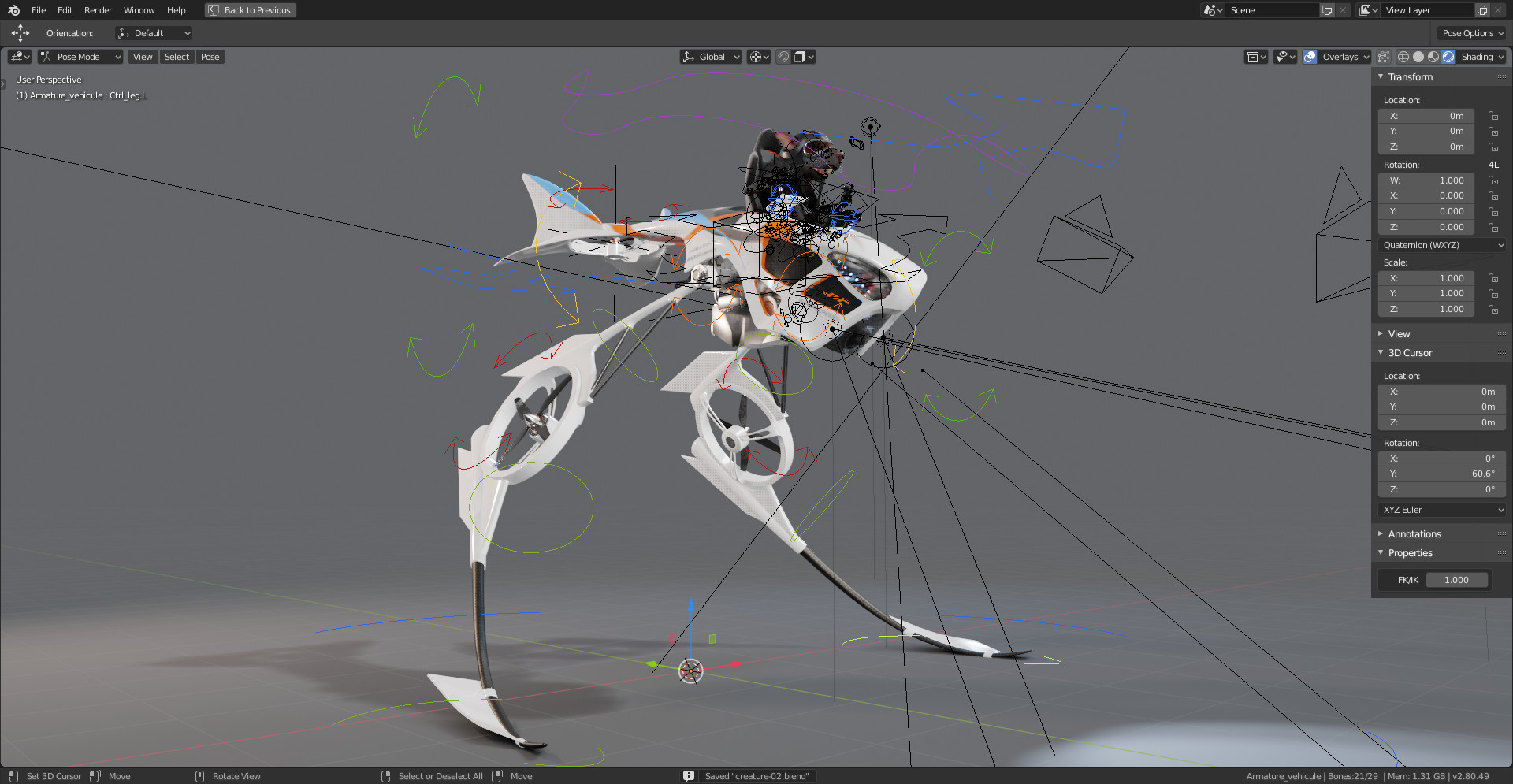Viewport: 1513px width, 784px height.
Task: Click the View Layer name field
Action: tap(1428, 10)
